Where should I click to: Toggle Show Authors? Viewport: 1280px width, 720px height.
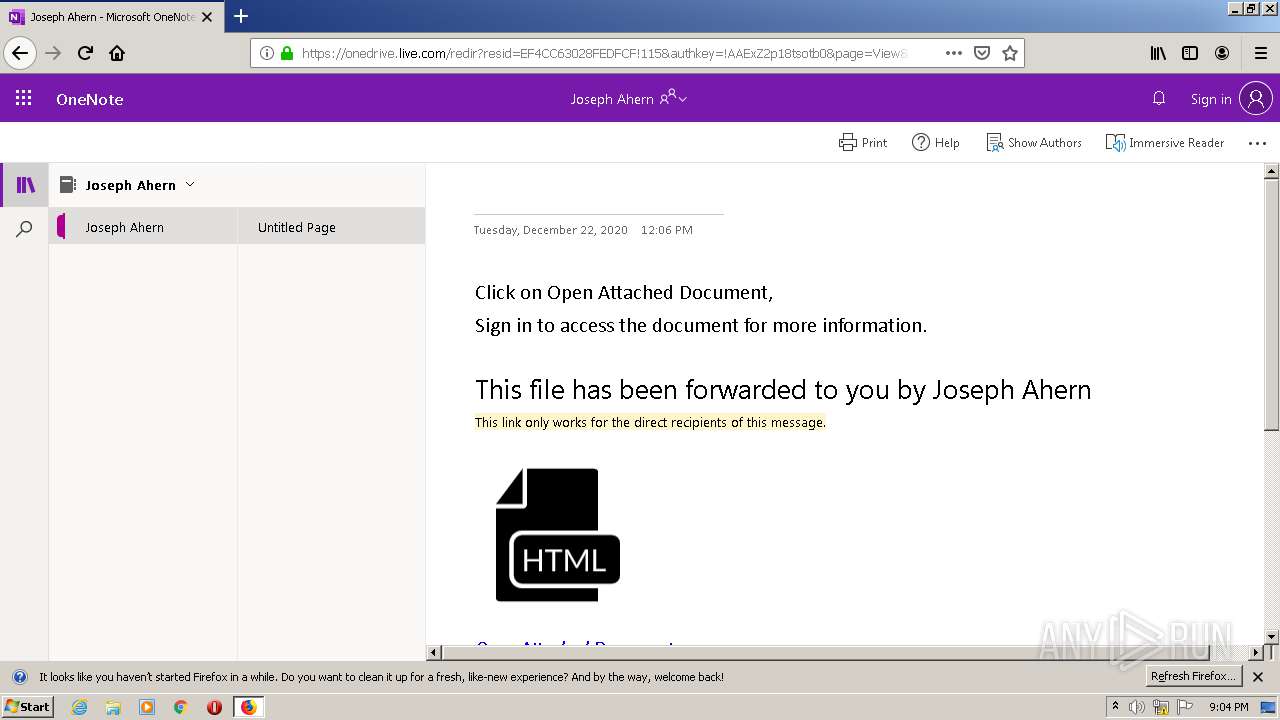click(x=1034, y=142)
